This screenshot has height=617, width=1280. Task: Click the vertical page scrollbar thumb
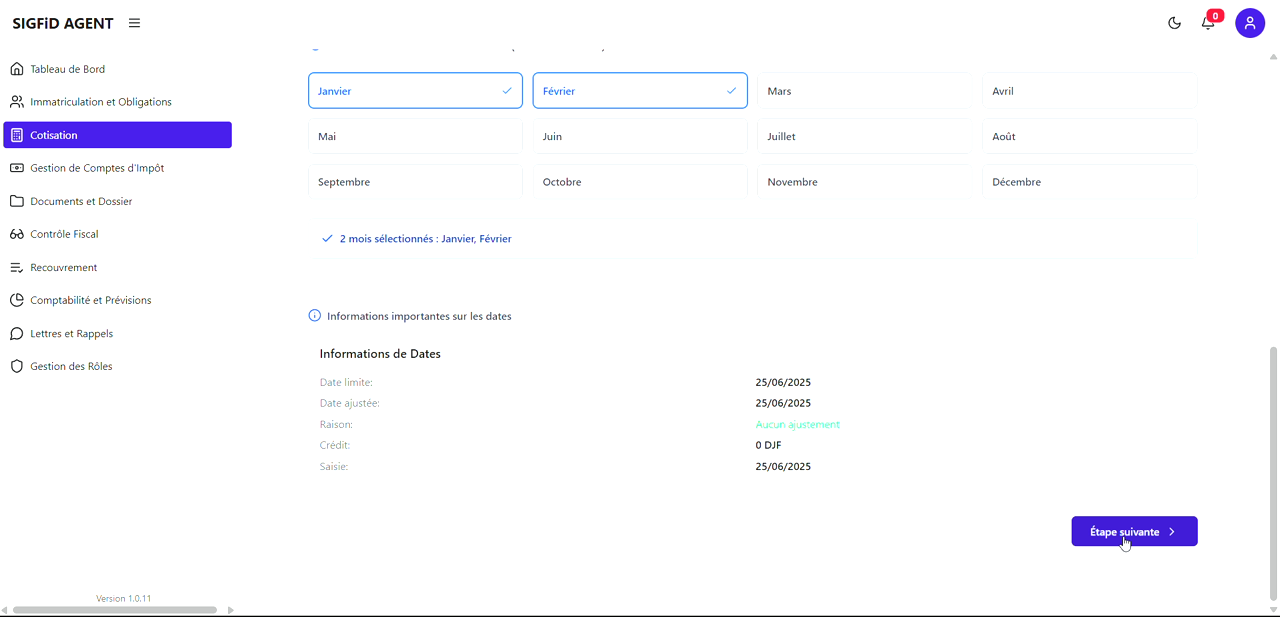tap(1273, 470)
